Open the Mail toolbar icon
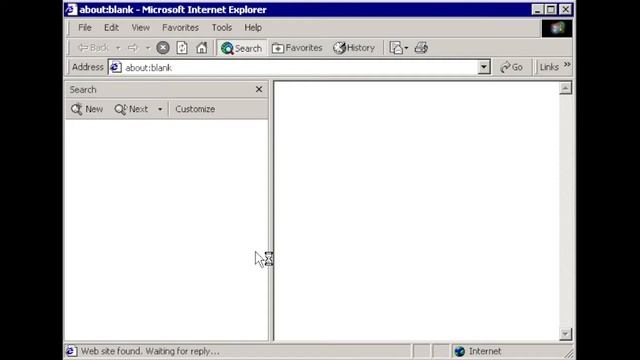 [x=396, y=48]
